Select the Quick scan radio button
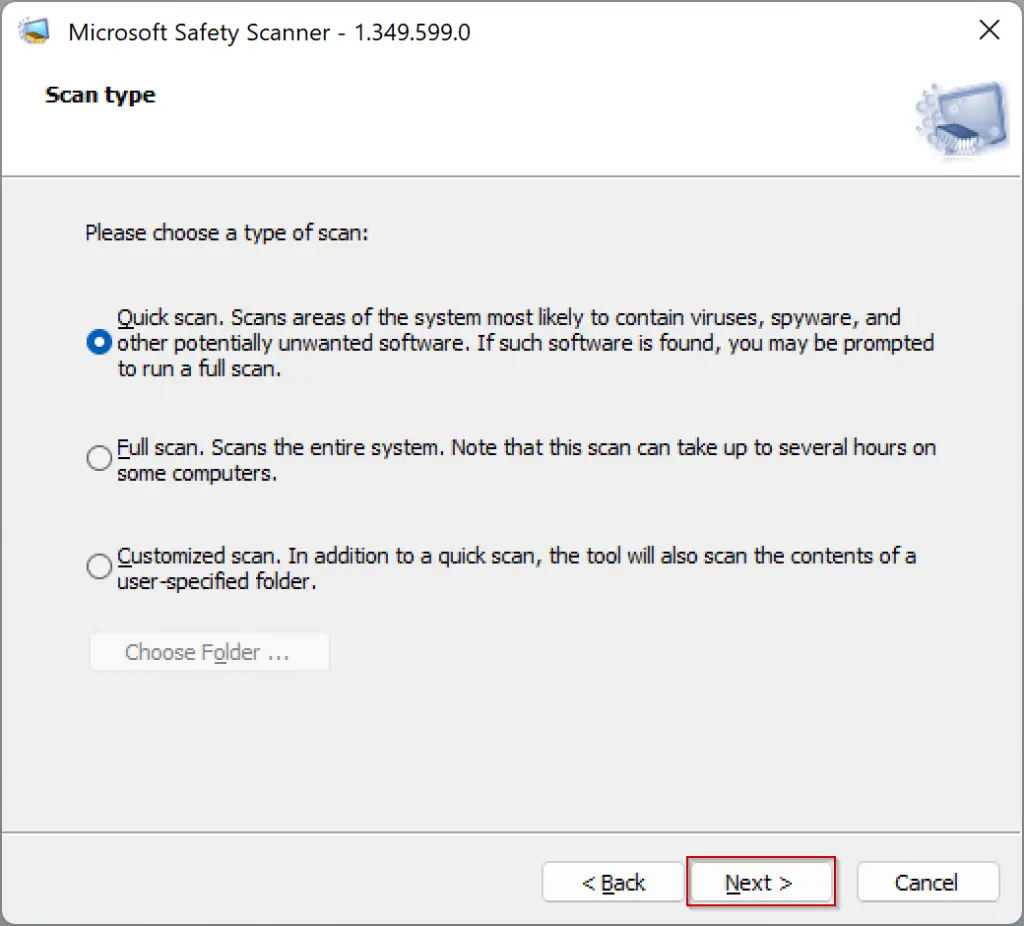This screenshot has height=926, width=1024. 99,343
